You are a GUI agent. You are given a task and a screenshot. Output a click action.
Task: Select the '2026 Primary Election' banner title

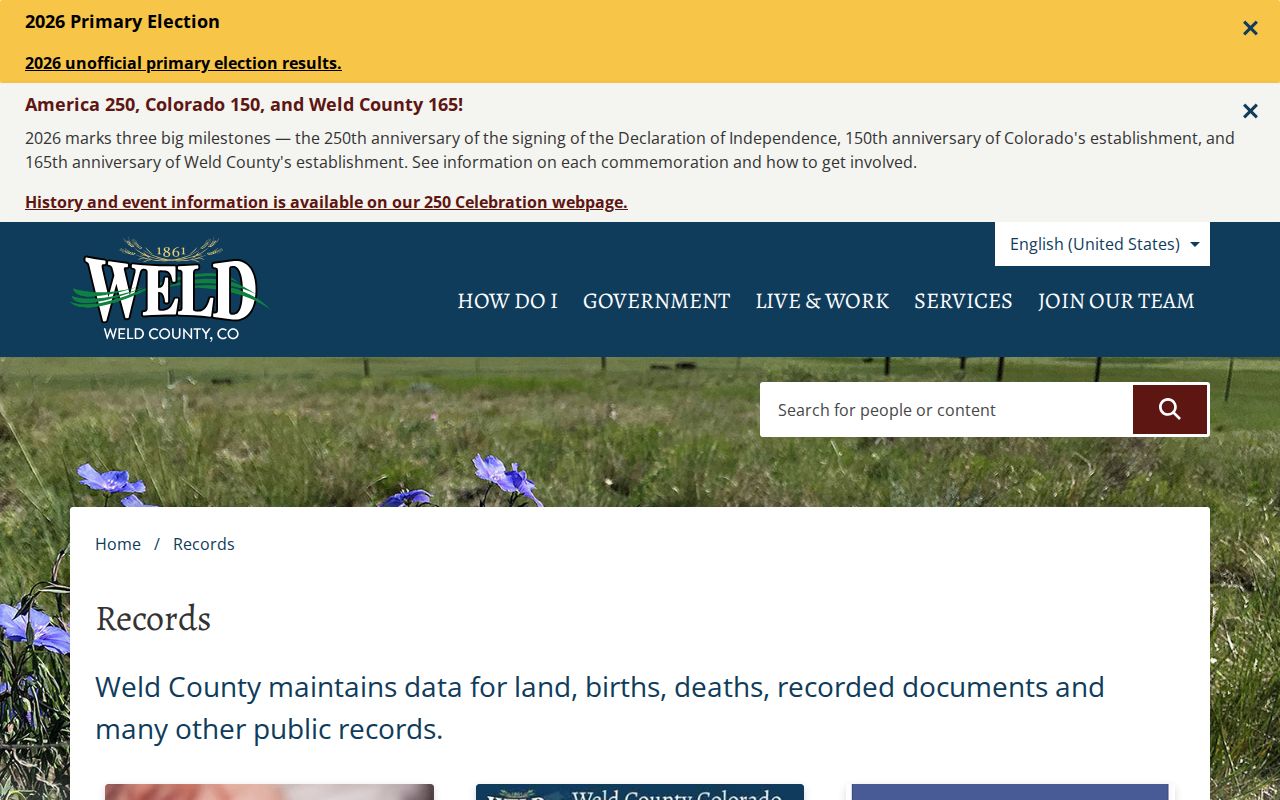(x=122, y=22)
